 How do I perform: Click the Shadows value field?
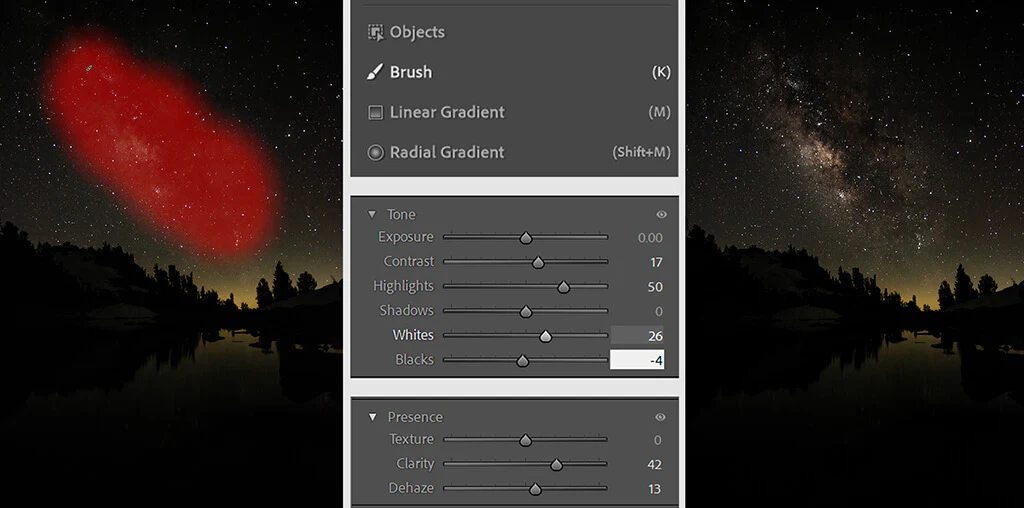point(659,311)
